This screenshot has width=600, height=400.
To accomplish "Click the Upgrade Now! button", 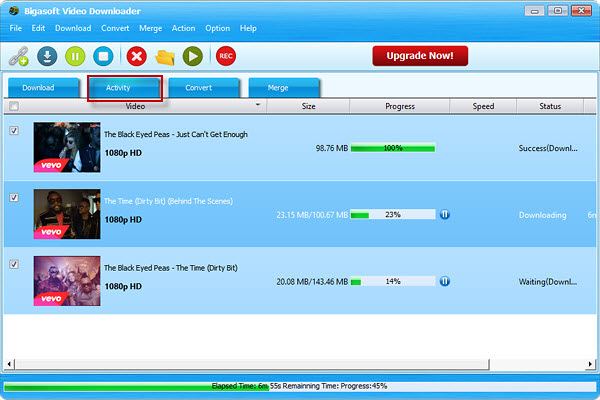I will pyautogui.click(x=420, y=56).
